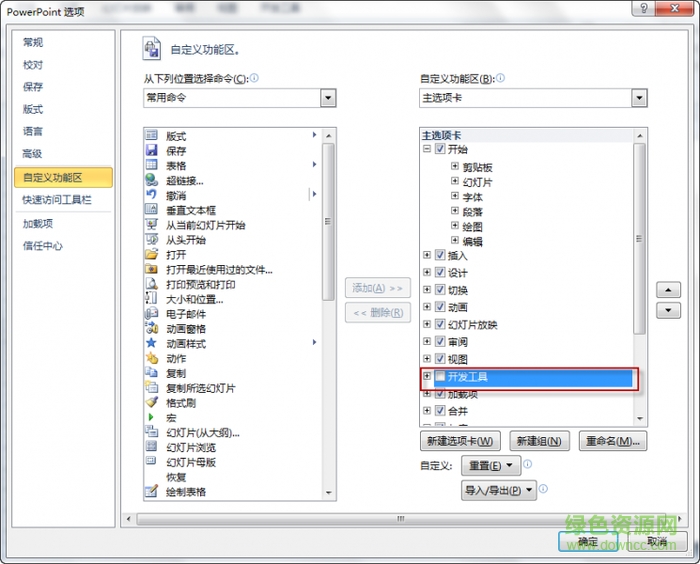Open the 重置 dropdown button
700x564 pixels.
pos(491,466)
